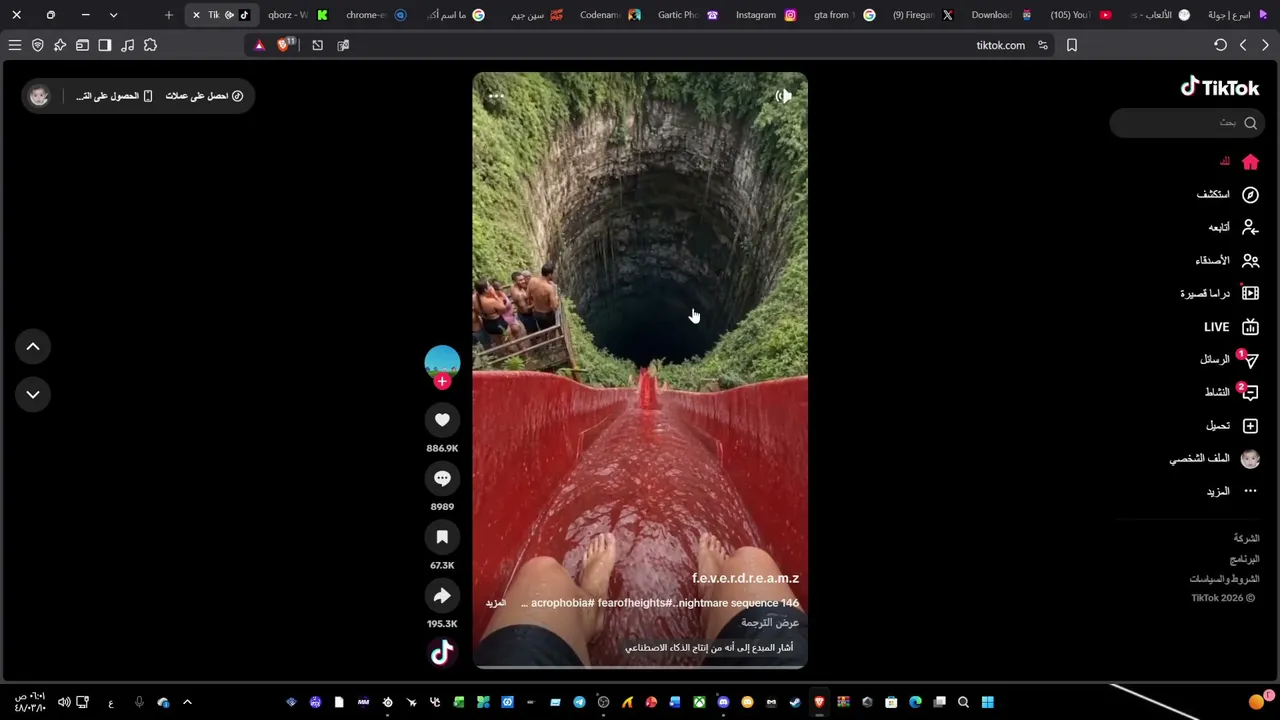Click the TikTok search field
Viewport: 1280px width, 720px height.
click(1186, 123)
